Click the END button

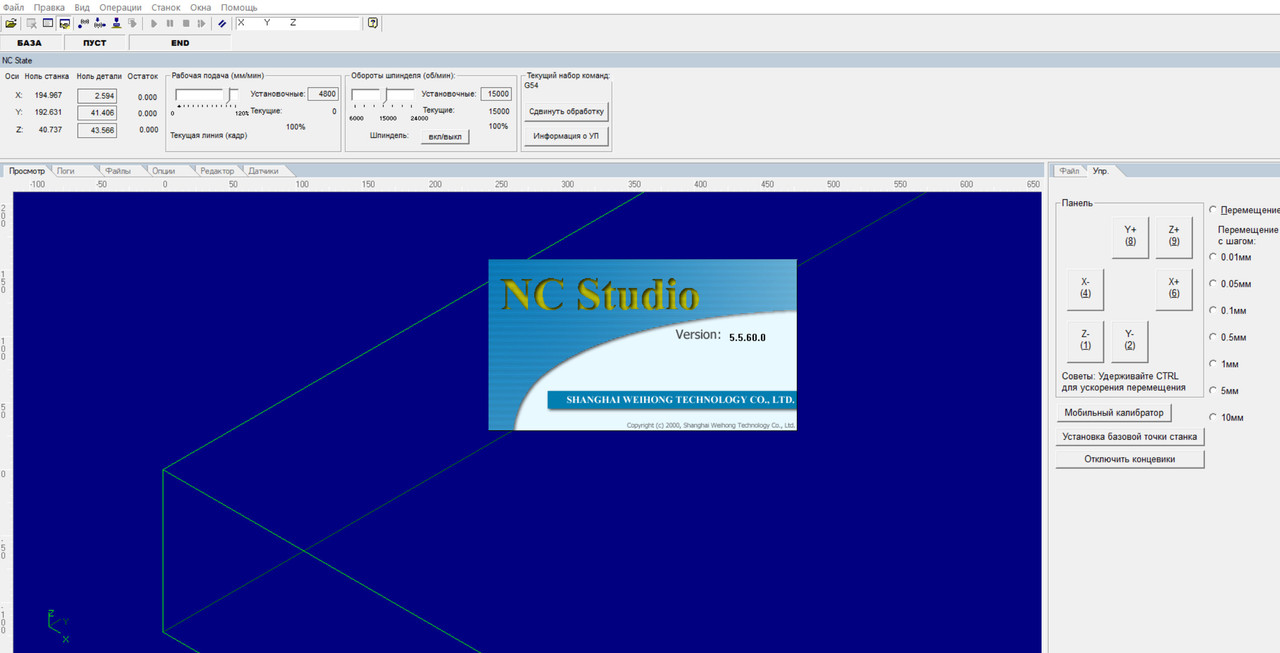pos(180,43)
